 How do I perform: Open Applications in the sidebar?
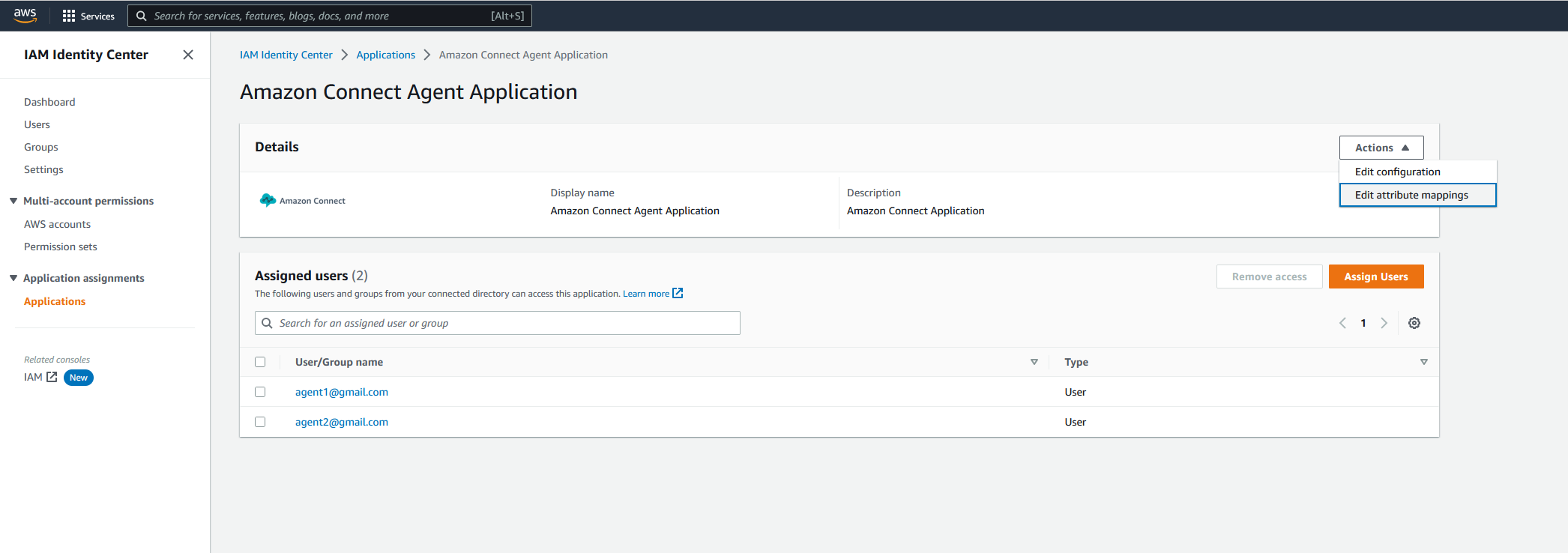(55, 301)
